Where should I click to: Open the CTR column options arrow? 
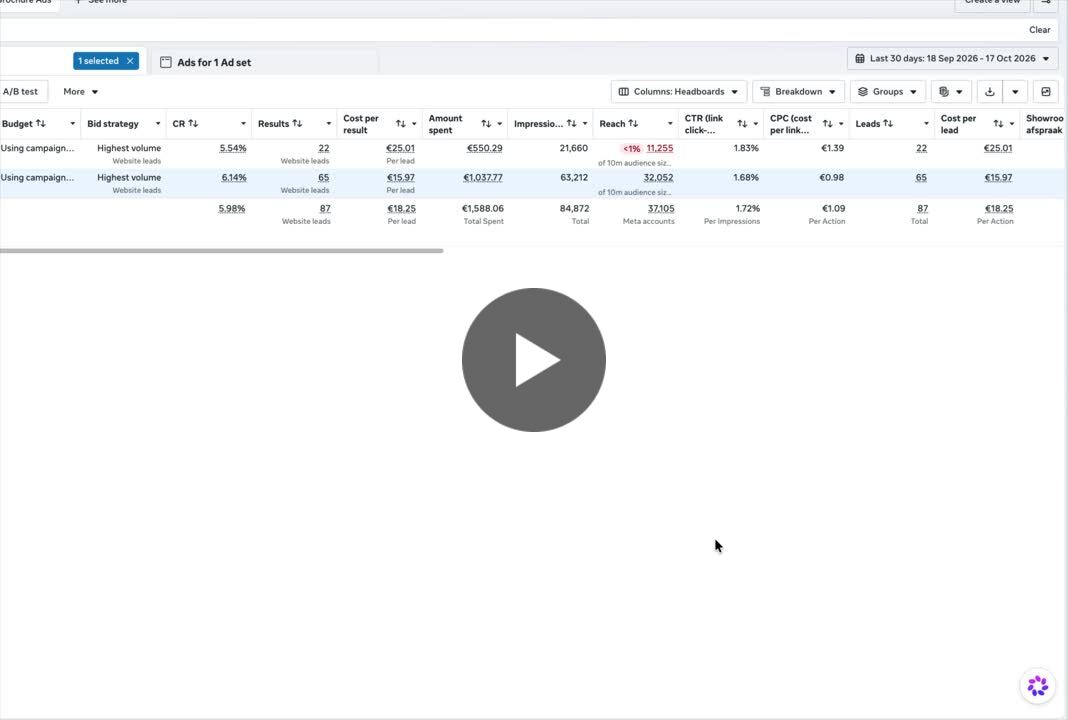(x=755, y=124)
